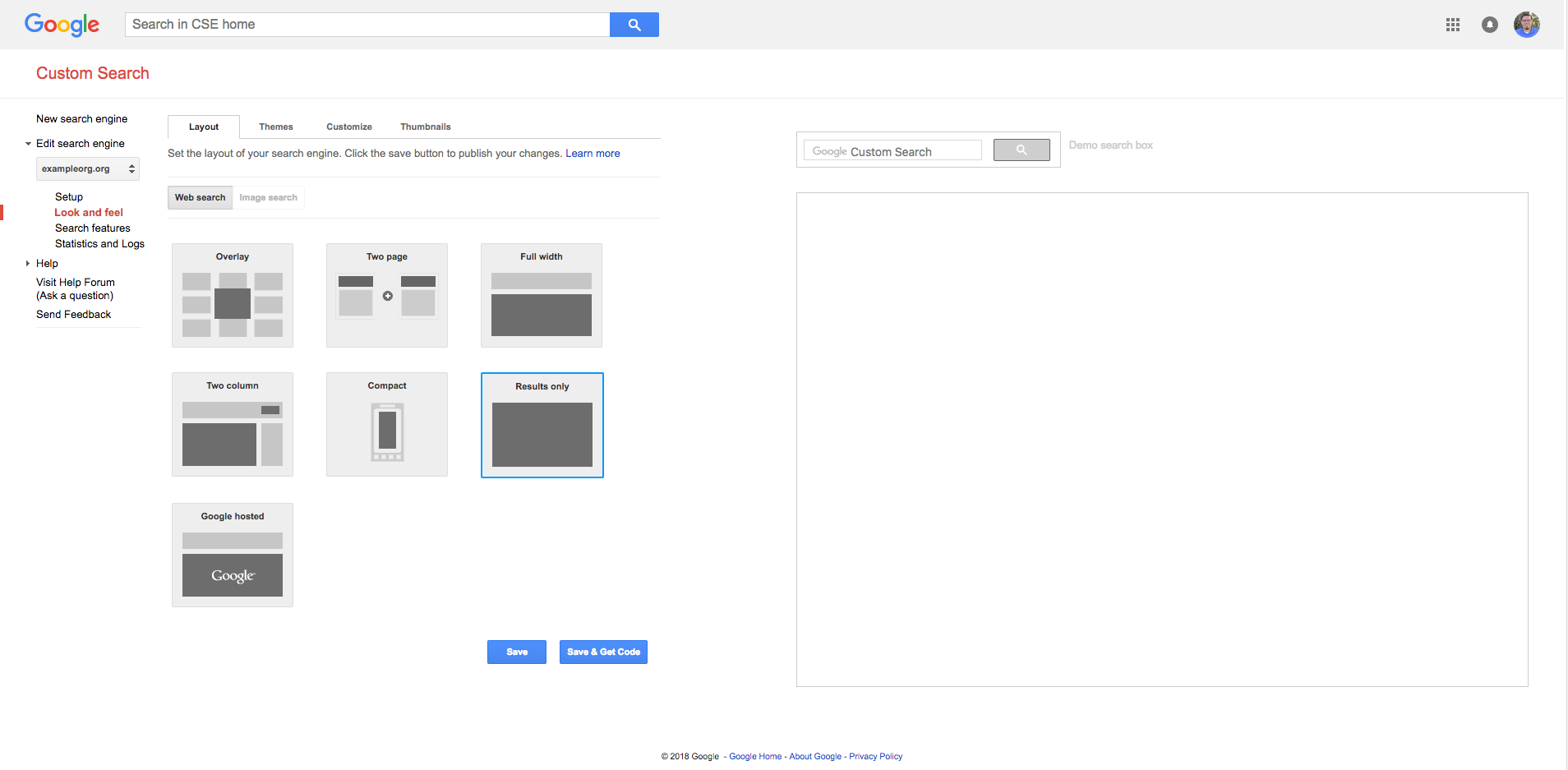
Task: Click Send Feedback
Action: click(73, 315)
